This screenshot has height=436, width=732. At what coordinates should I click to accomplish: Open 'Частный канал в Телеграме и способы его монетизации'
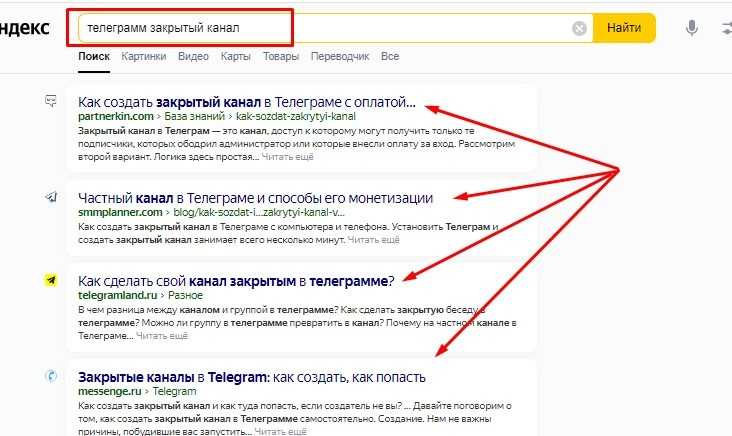[x=255, y=198]
